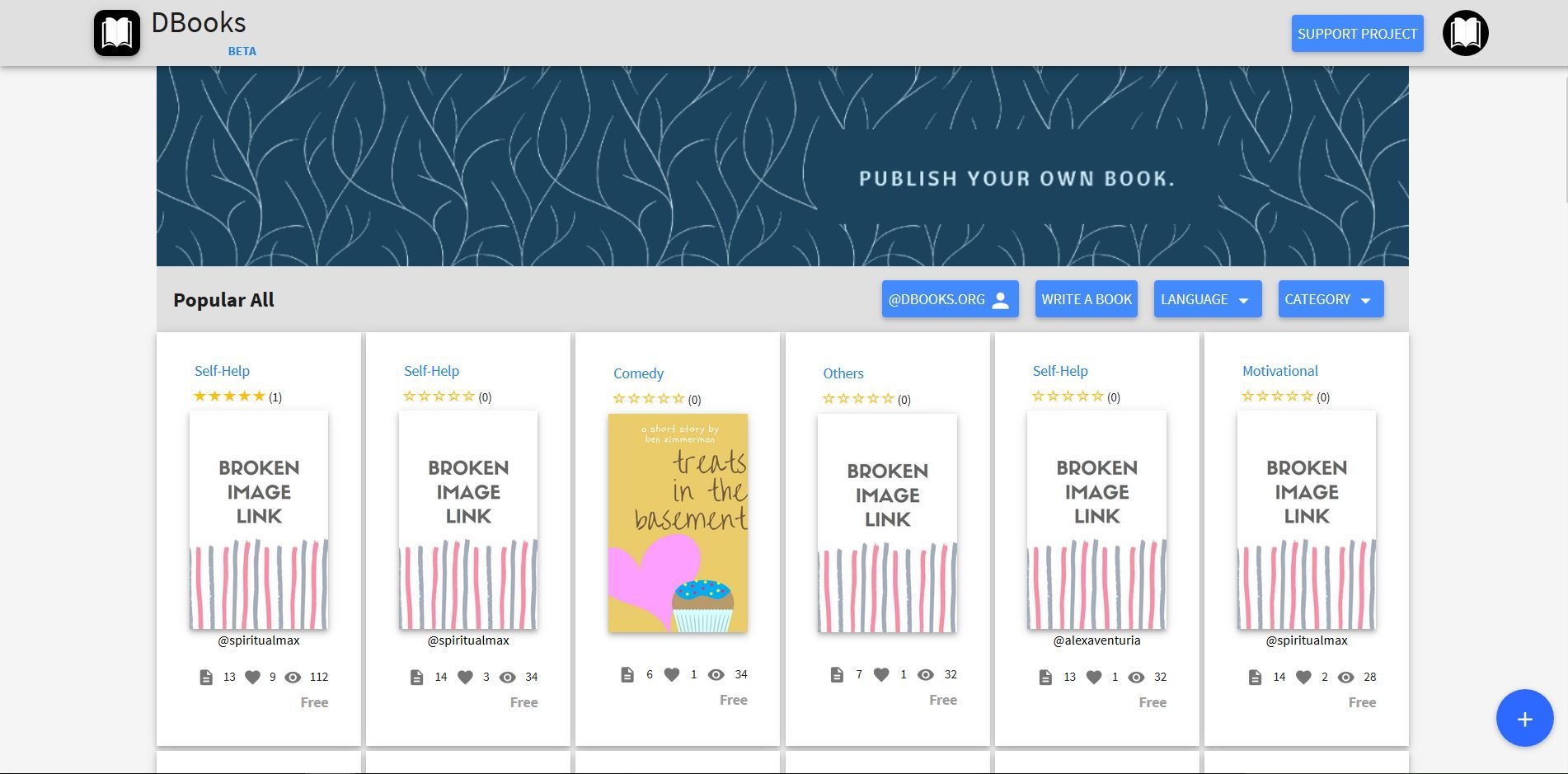Click the DBooks logo icon in header
The height and width of the screenshot is (774, 1568).
click(117, 33)
